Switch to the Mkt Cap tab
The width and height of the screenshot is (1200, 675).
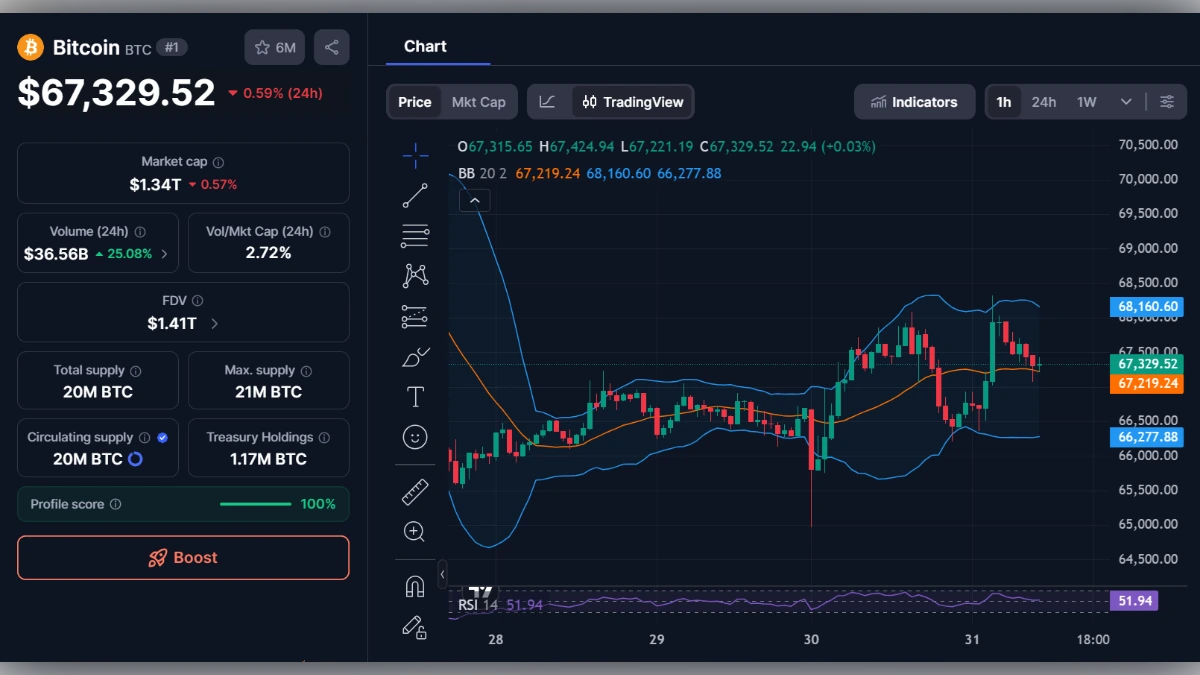pos(478,101)
